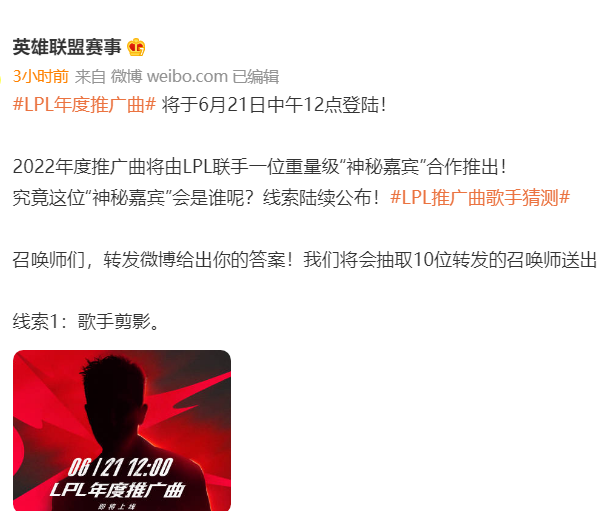The image size is (597, 511).
Task: Open the 英雄联盟赛事 account profile name
Action: click(x=67, y=47)
